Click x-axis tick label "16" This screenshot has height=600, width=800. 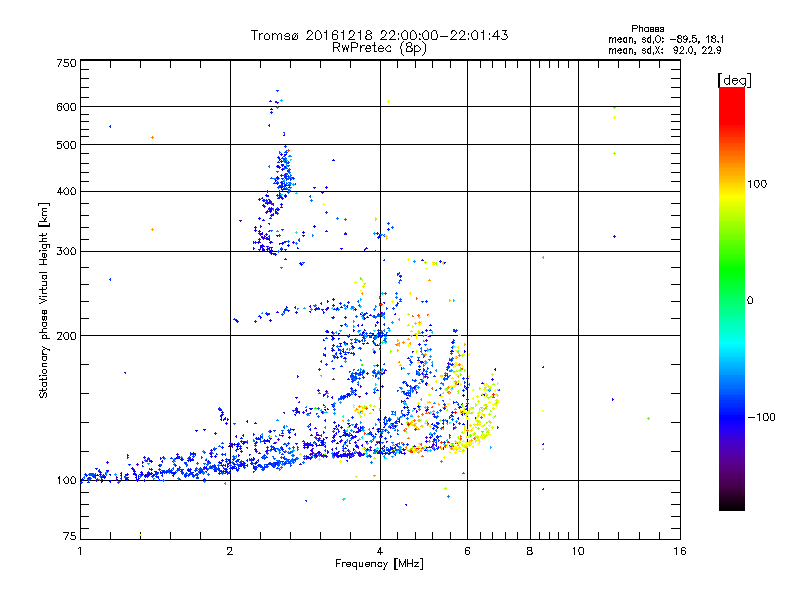click(680, 551)
